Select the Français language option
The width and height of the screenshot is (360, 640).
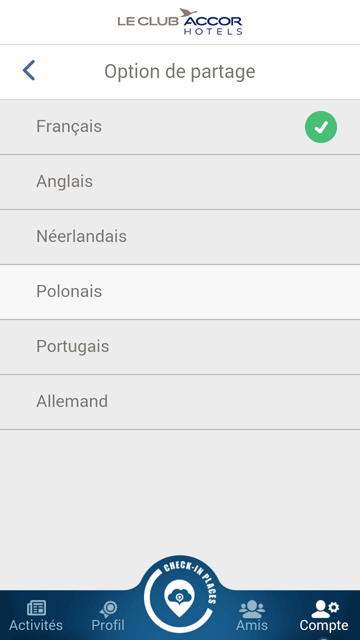tap(180, 127)
